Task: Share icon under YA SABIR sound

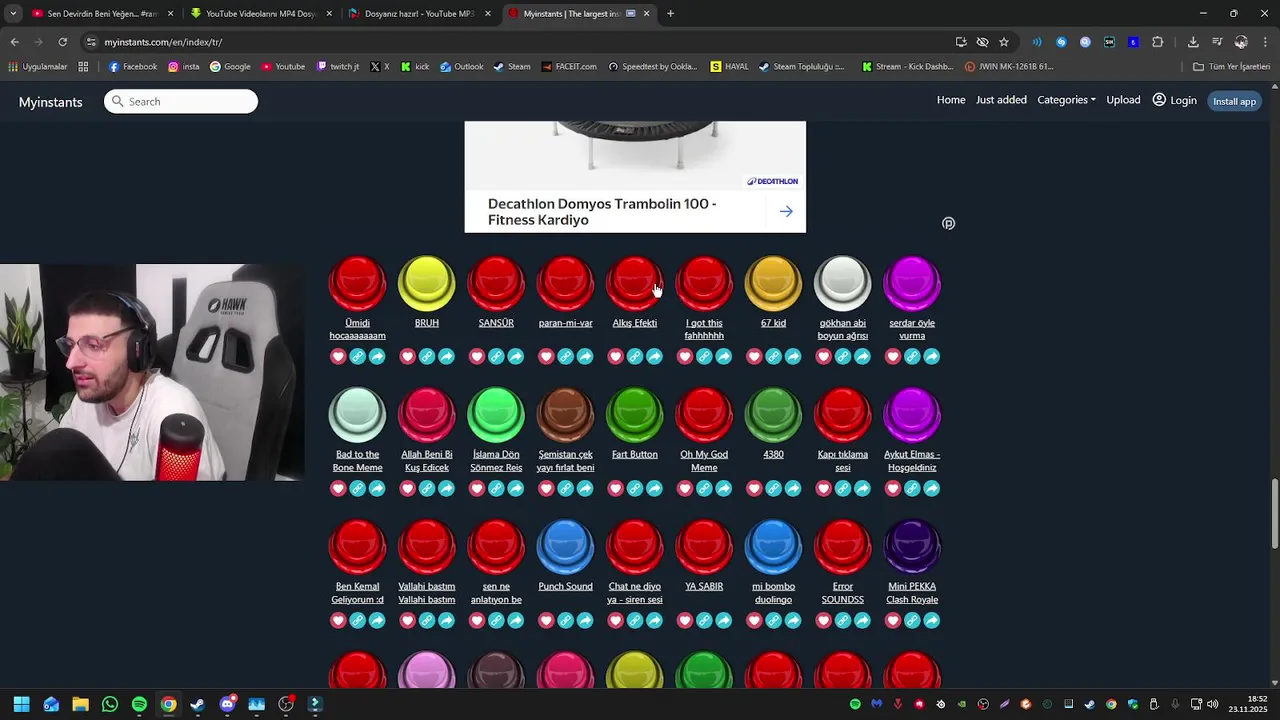Action: point(724,620)
